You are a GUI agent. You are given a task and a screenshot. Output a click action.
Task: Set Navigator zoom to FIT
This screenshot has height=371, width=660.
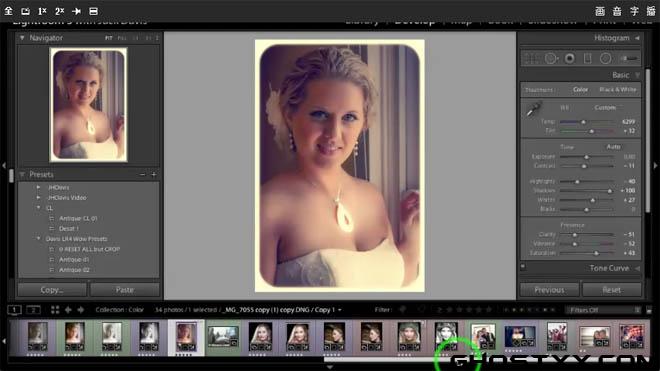(109, 38)
